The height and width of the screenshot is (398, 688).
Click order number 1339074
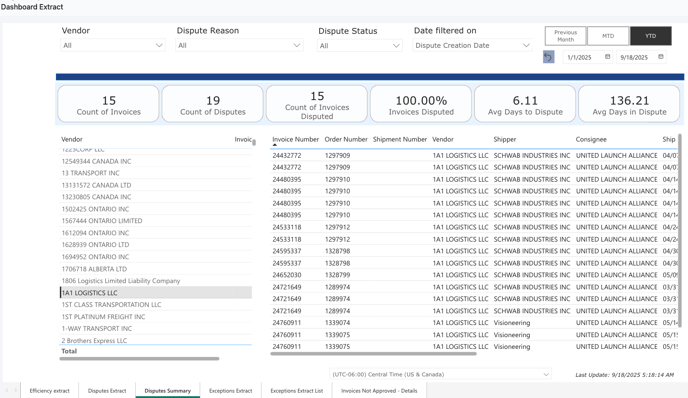pyautogui.click(x=337, y=323)
